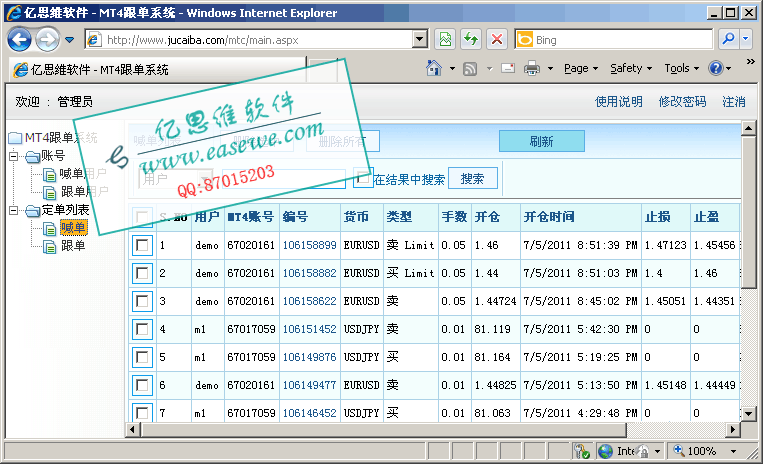This screenshot has height=464, width=763.
Task: Collapse the 定单列表 tree node
Action: tap(14, 211)
